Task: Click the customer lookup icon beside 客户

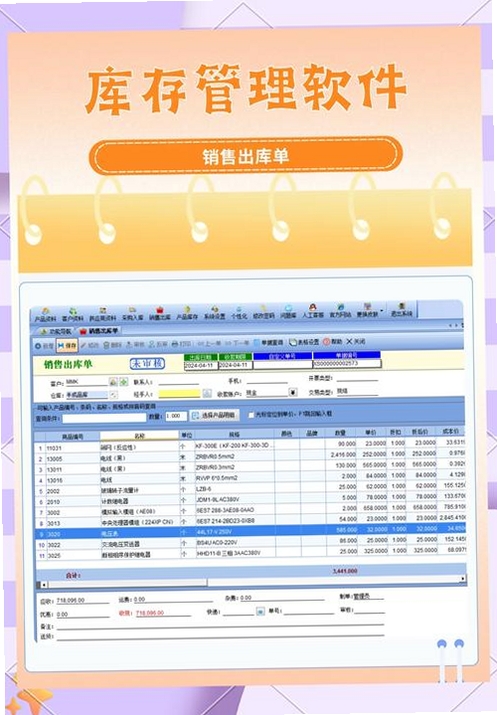Action: pos(113,381)
